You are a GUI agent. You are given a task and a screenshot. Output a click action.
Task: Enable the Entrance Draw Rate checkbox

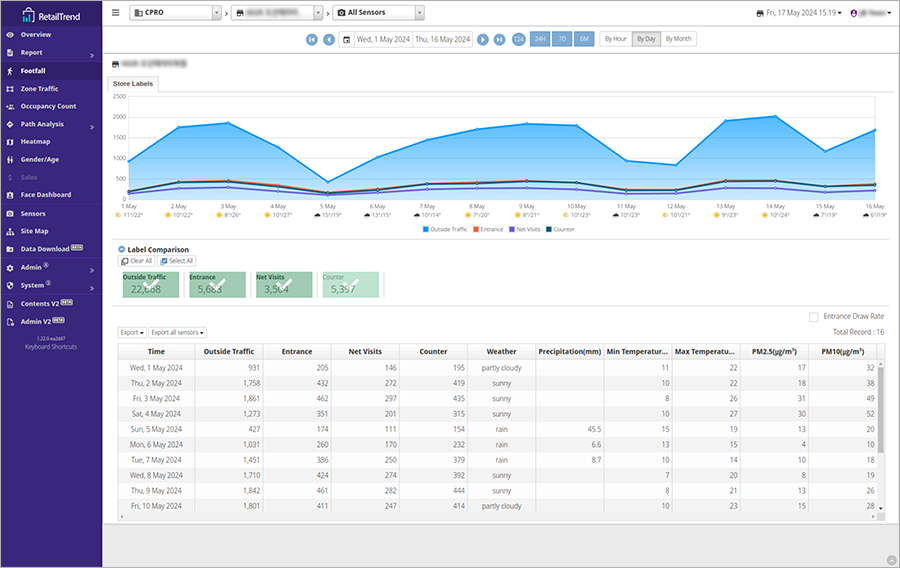pos(814,316)
